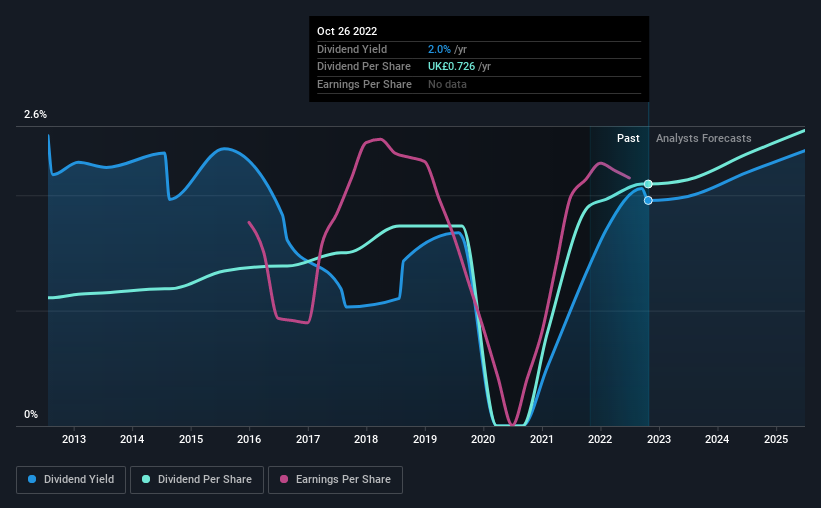Click the 2020 x-axis label
This screenshot has width=821, height=508.
tap(483, 439)
